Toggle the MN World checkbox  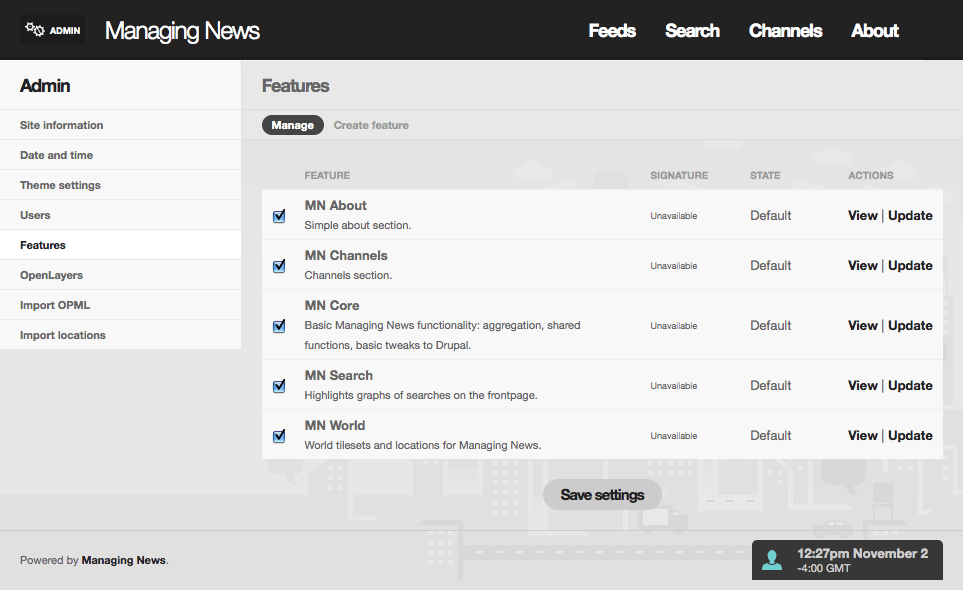tap(279, 436)
